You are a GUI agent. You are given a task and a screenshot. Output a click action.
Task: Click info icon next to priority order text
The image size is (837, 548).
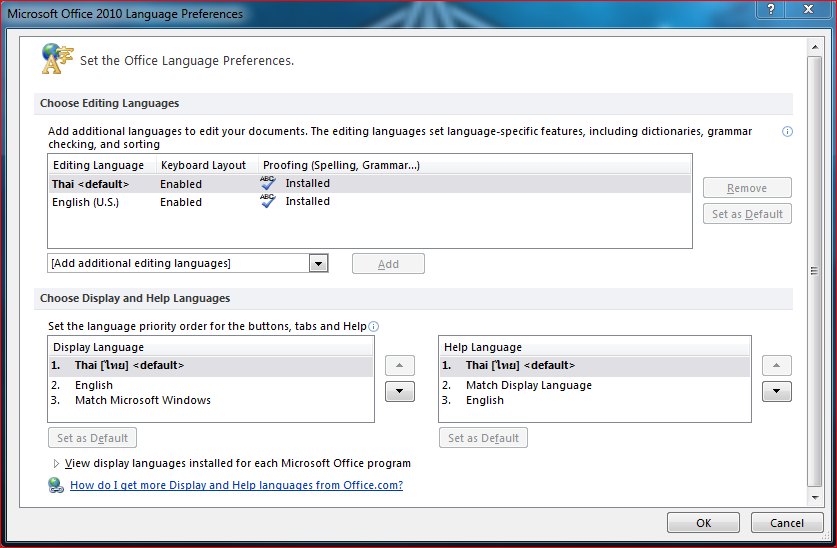pos(374,327)
